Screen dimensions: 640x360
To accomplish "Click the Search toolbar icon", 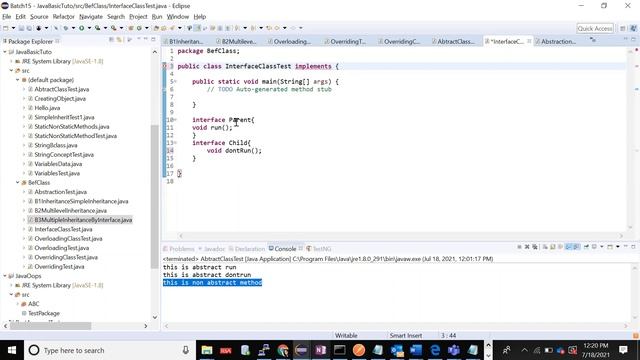I will pos(172,28).
